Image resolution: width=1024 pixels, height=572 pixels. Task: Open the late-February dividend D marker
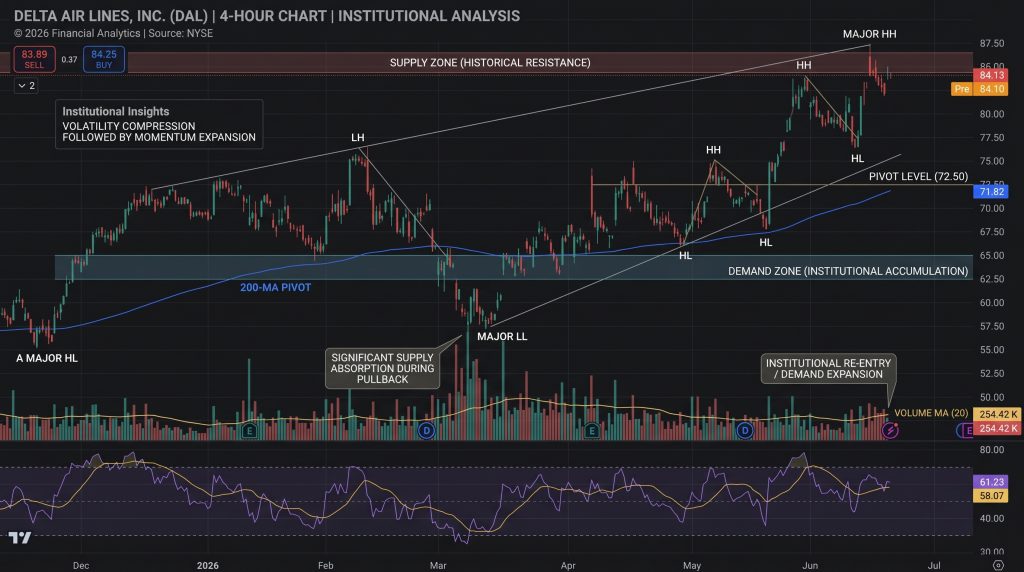(426, 430)
